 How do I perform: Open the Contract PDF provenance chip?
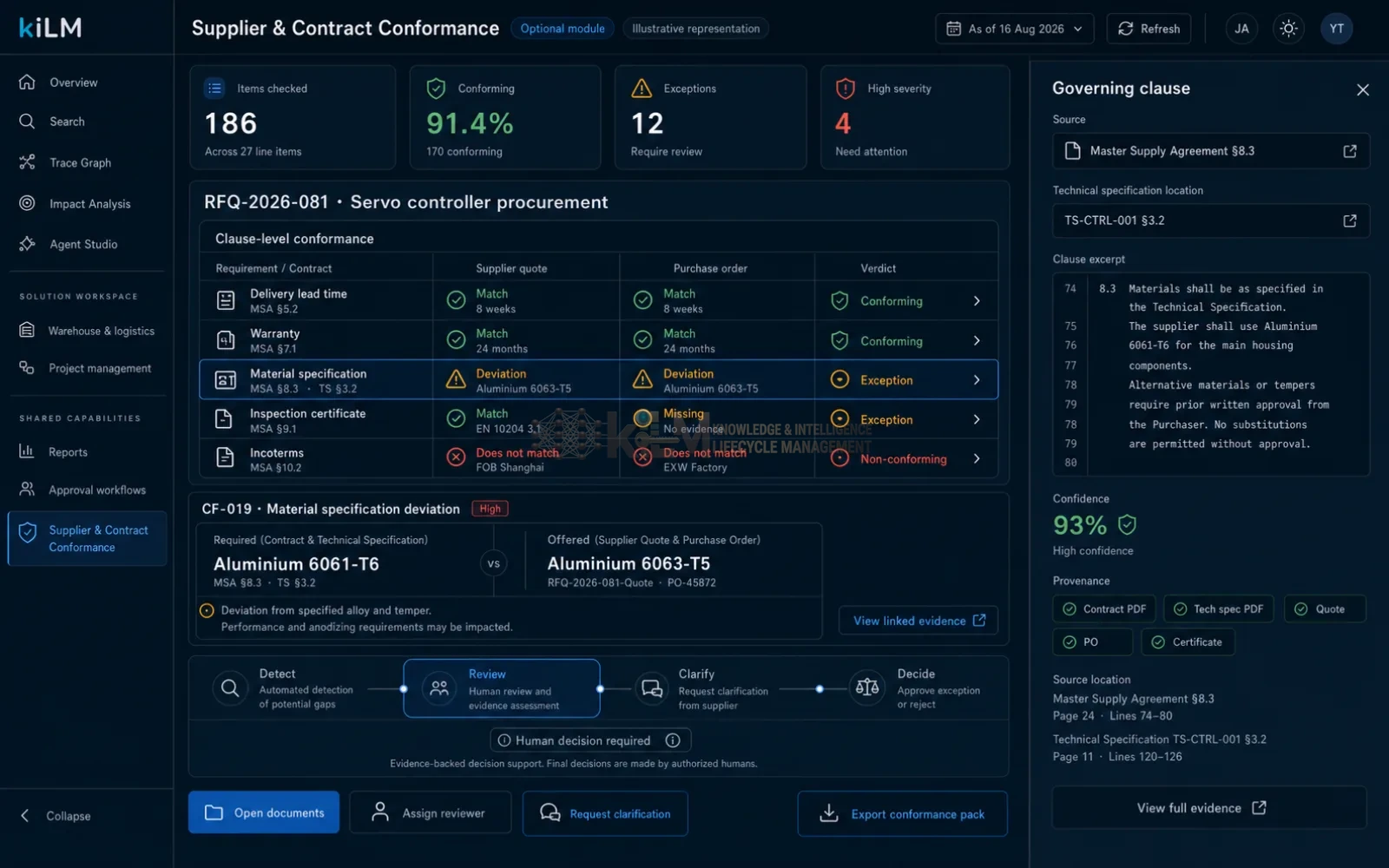[x=1104, y=609]
